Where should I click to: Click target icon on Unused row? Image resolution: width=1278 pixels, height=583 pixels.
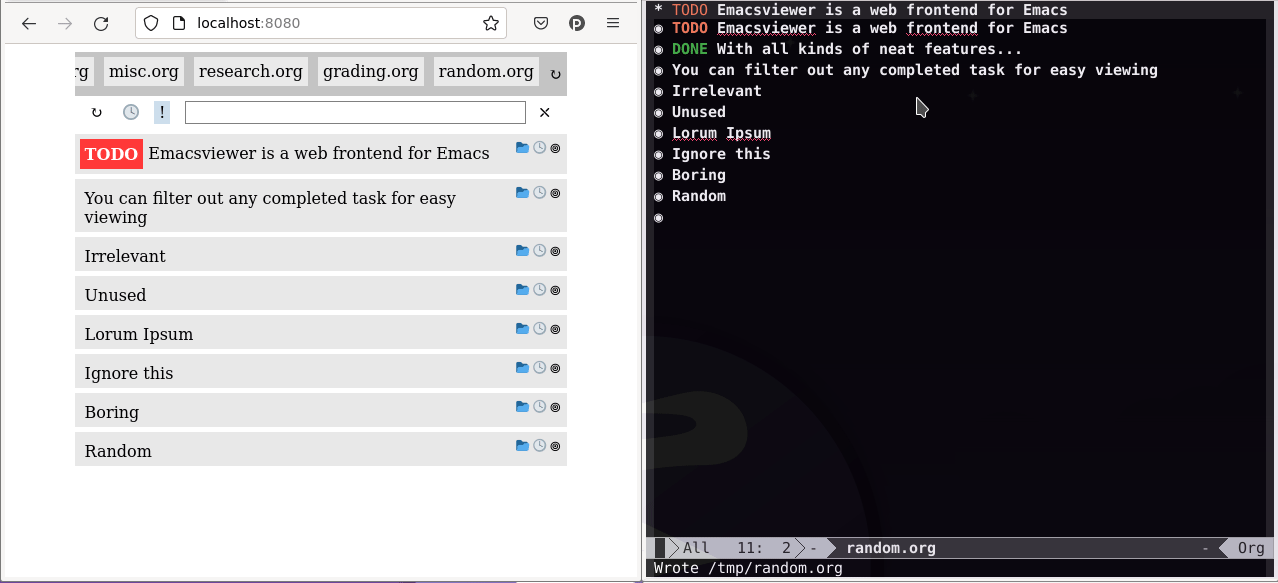click(x=555, y=290)
